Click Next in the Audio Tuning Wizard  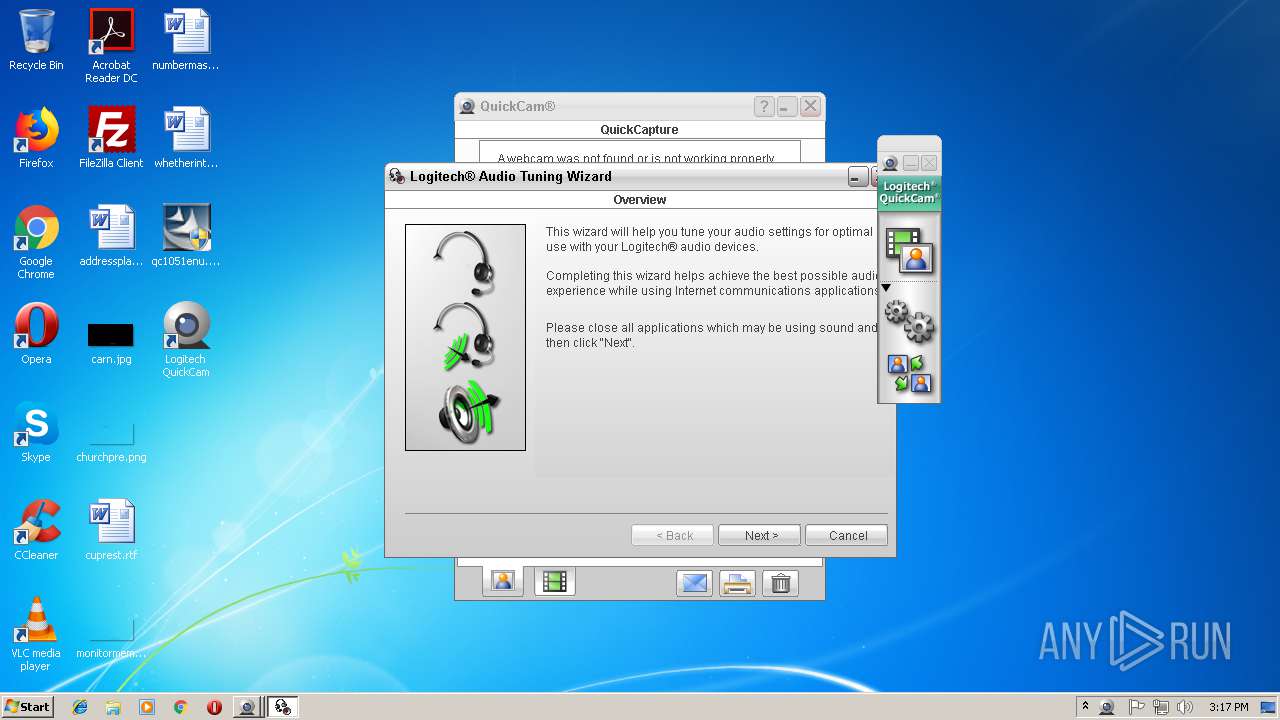click(759, 535)
